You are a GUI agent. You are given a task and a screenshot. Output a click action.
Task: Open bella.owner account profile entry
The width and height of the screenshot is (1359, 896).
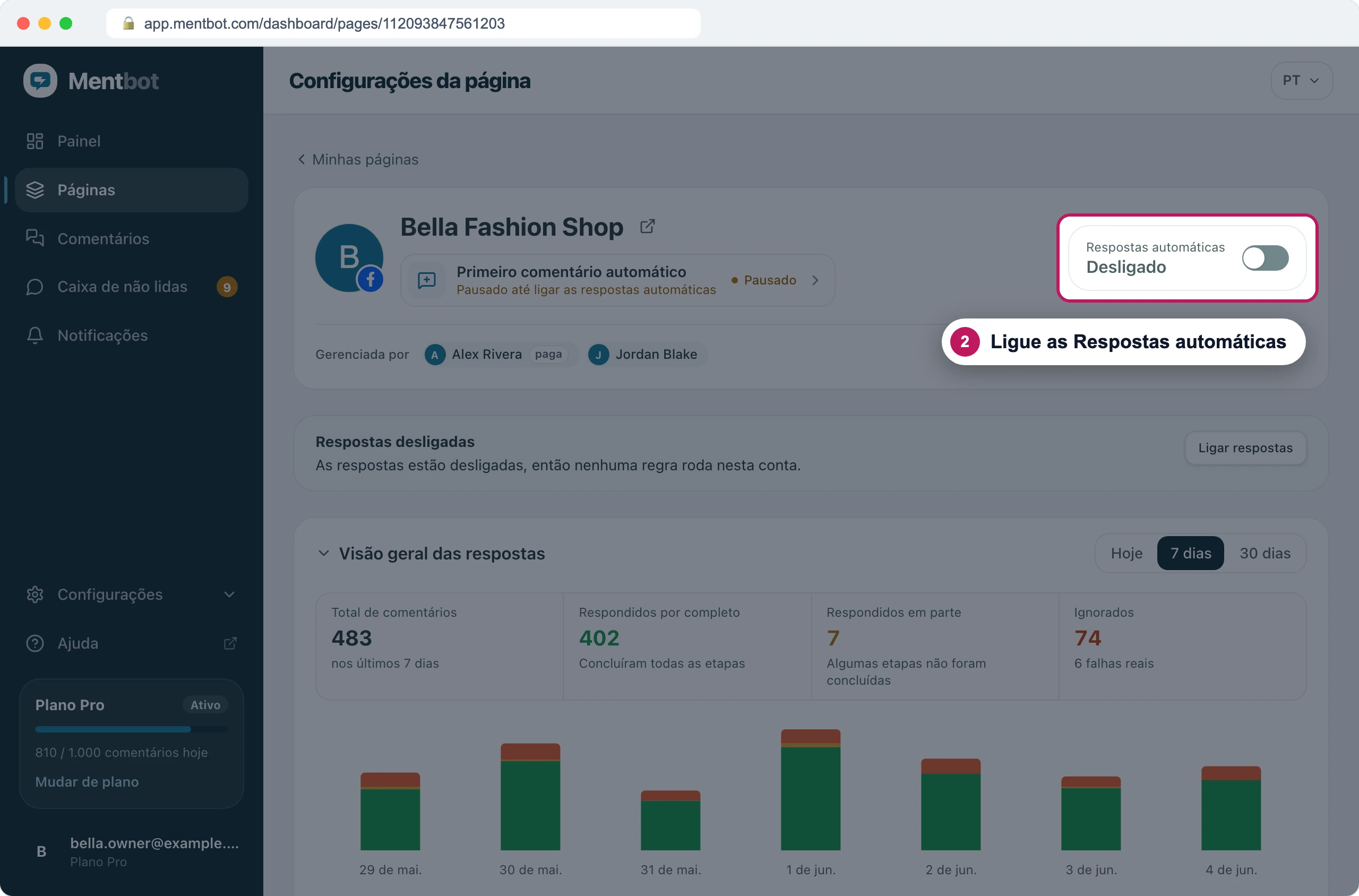pyautogui.click(x=132, y=851)
